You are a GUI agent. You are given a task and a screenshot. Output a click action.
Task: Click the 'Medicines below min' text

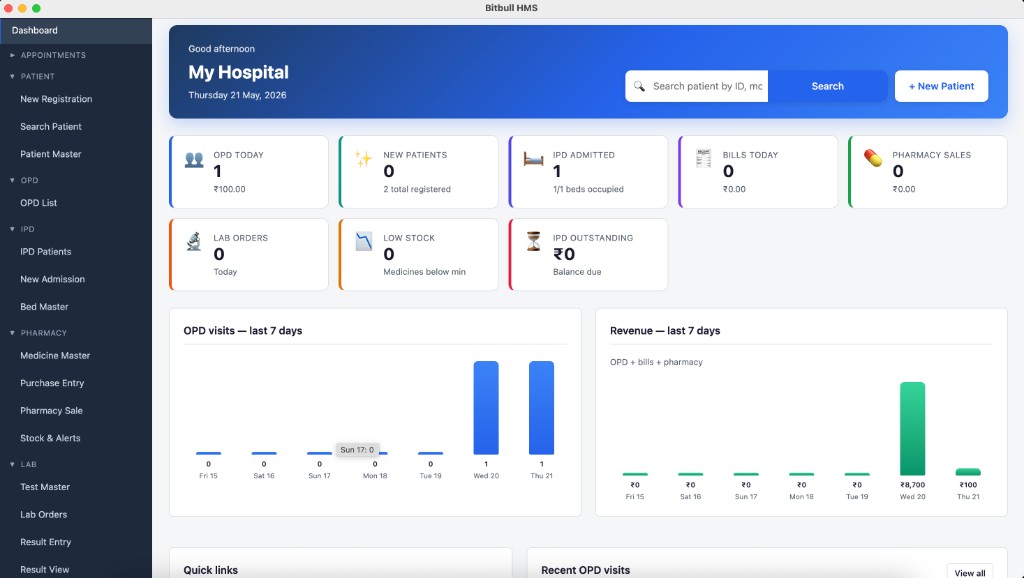(424, 272)
